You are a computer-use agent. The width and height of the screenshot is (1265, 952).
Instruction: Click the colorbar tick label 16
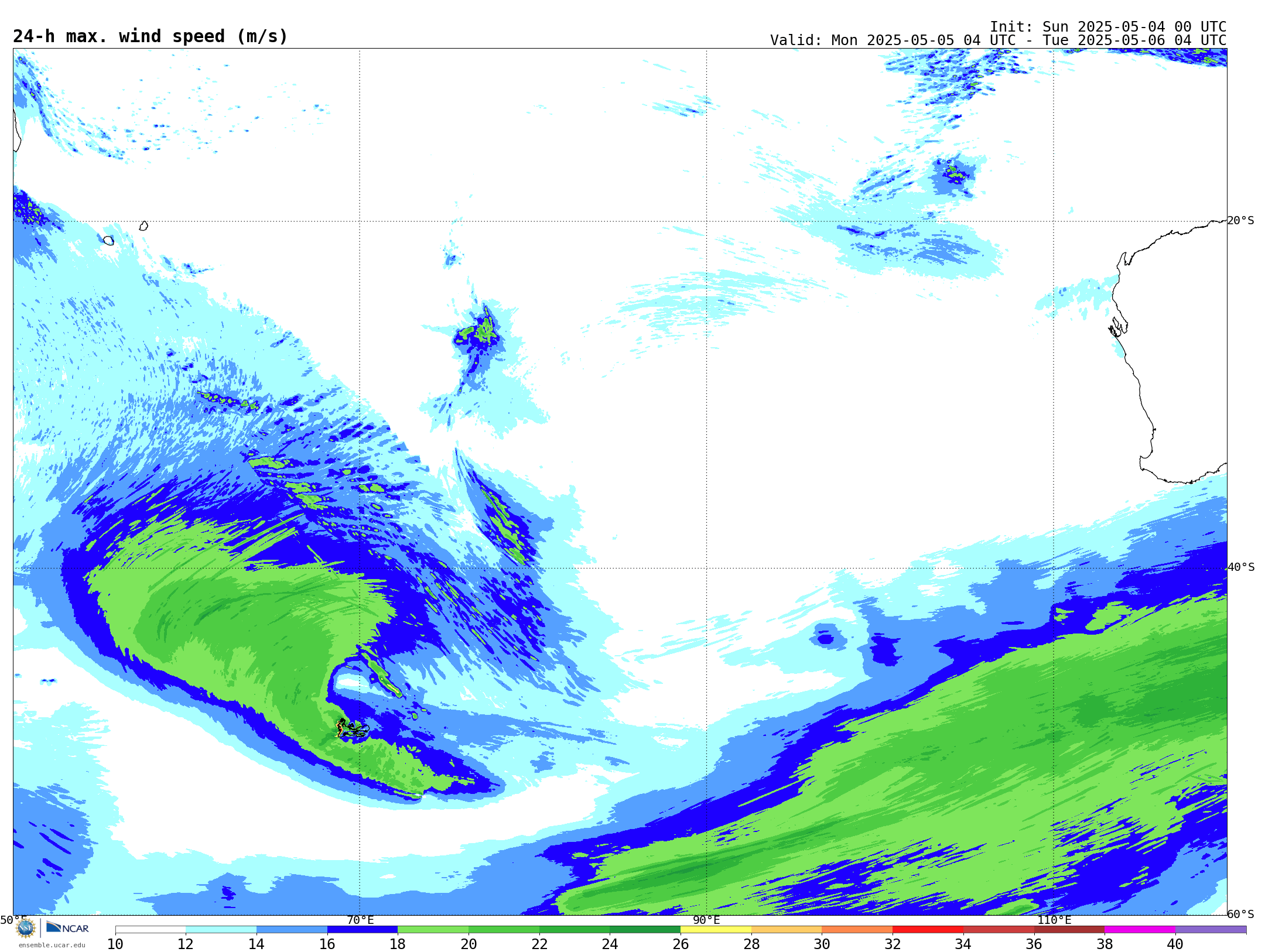point(327,944)
